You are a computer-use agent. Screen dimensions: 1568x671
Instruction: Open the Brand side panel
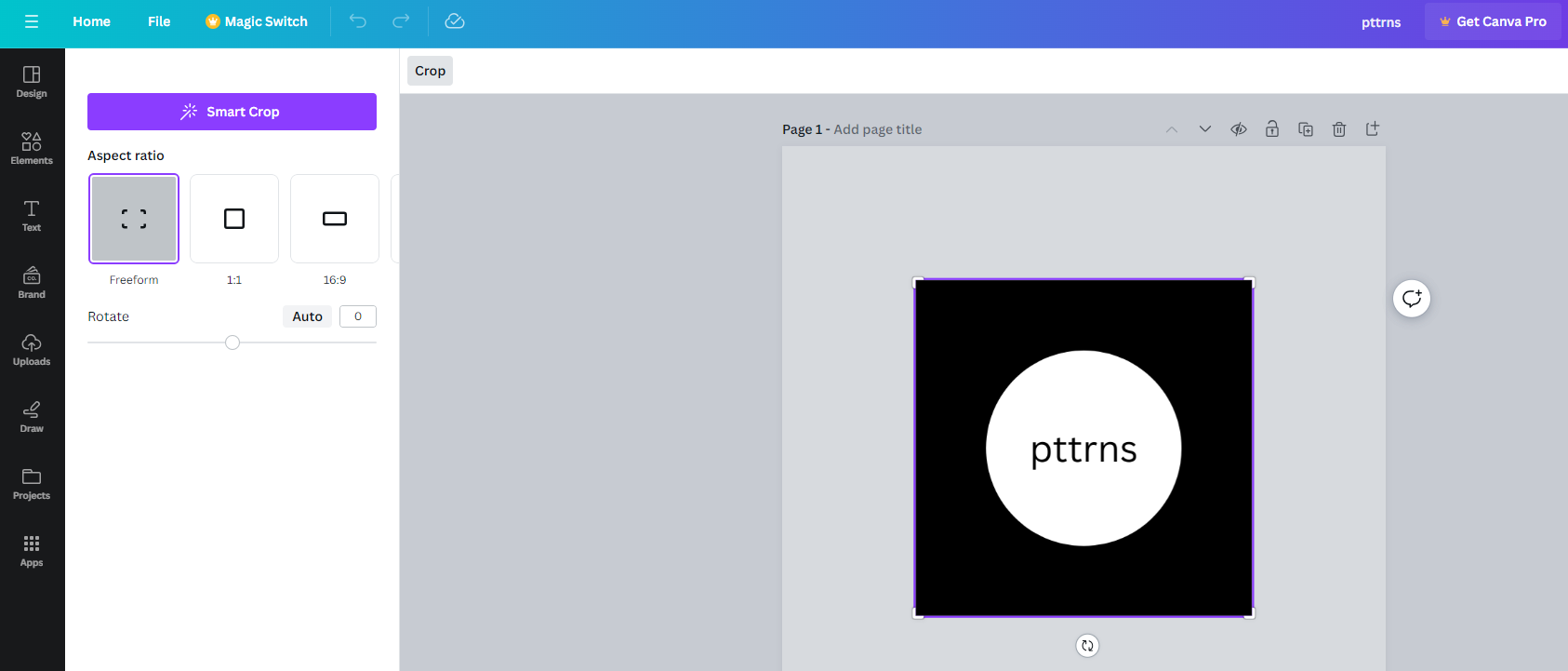32,283
